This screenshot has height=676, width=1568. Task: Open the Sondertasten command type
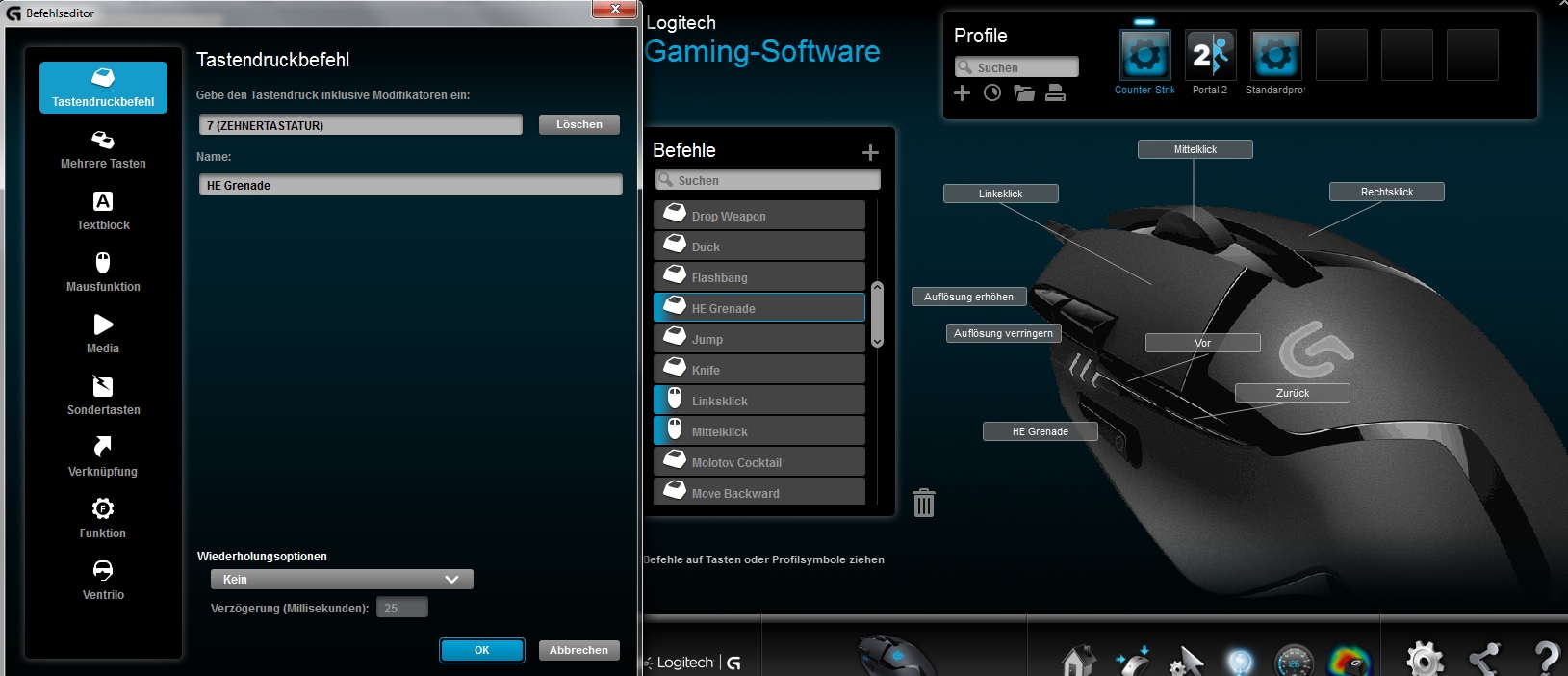pos(103,397)
